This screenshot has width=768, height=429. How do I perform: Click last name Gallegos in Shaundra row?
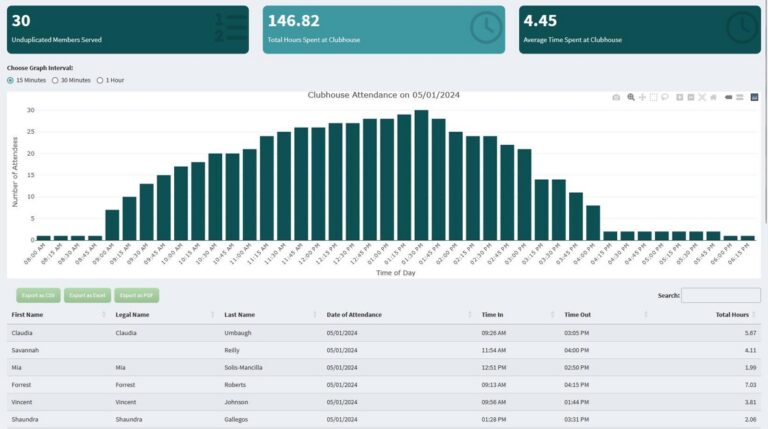236,420
